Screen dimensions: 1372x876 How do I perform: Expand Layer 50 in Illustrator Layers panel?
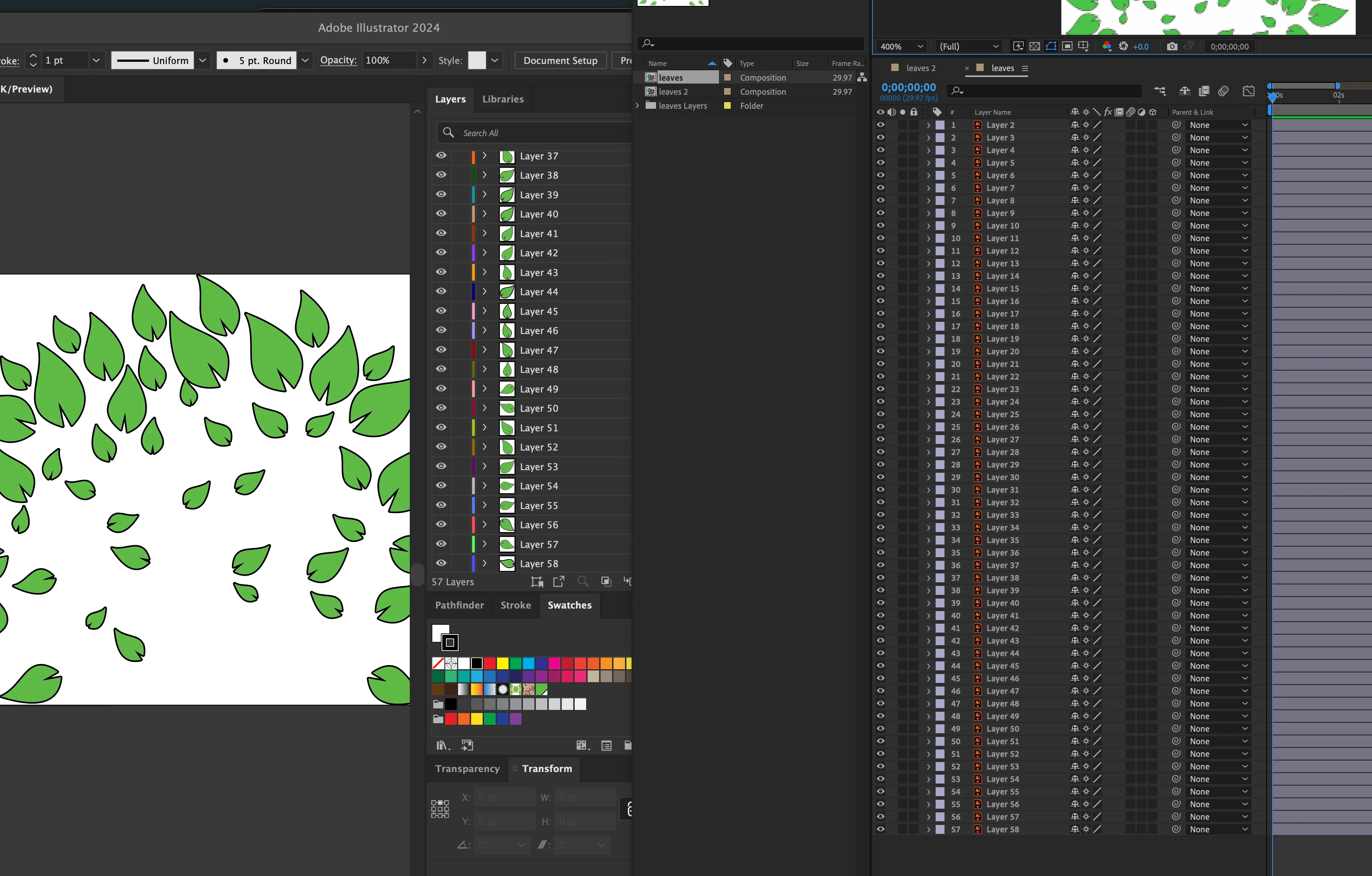pos(484,408)
